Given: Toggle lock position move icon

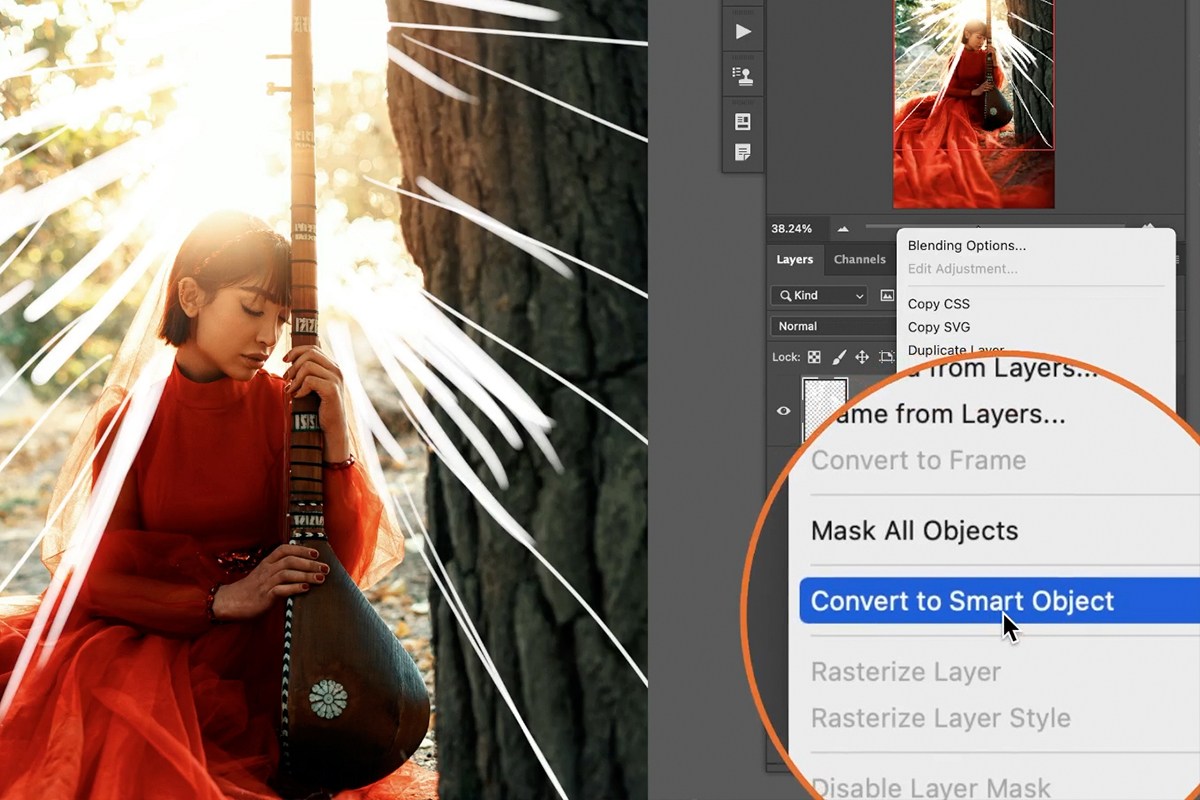Looking at the screenshot, I should pyautogui.click(x=862, y=357).
